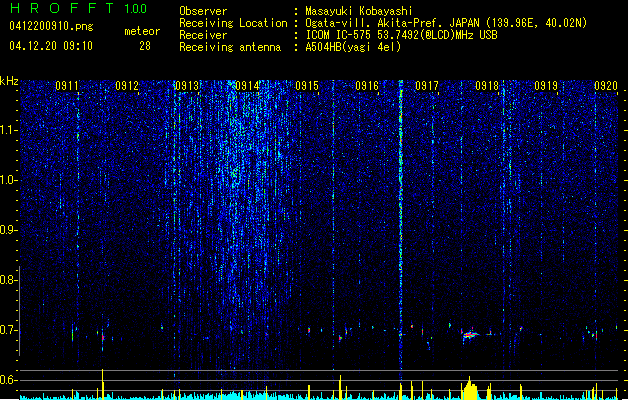Screen dimensions: 629x400
Task: Click the antenna value A504HB(yagi 4el)
Action: (x=353, y=47)
